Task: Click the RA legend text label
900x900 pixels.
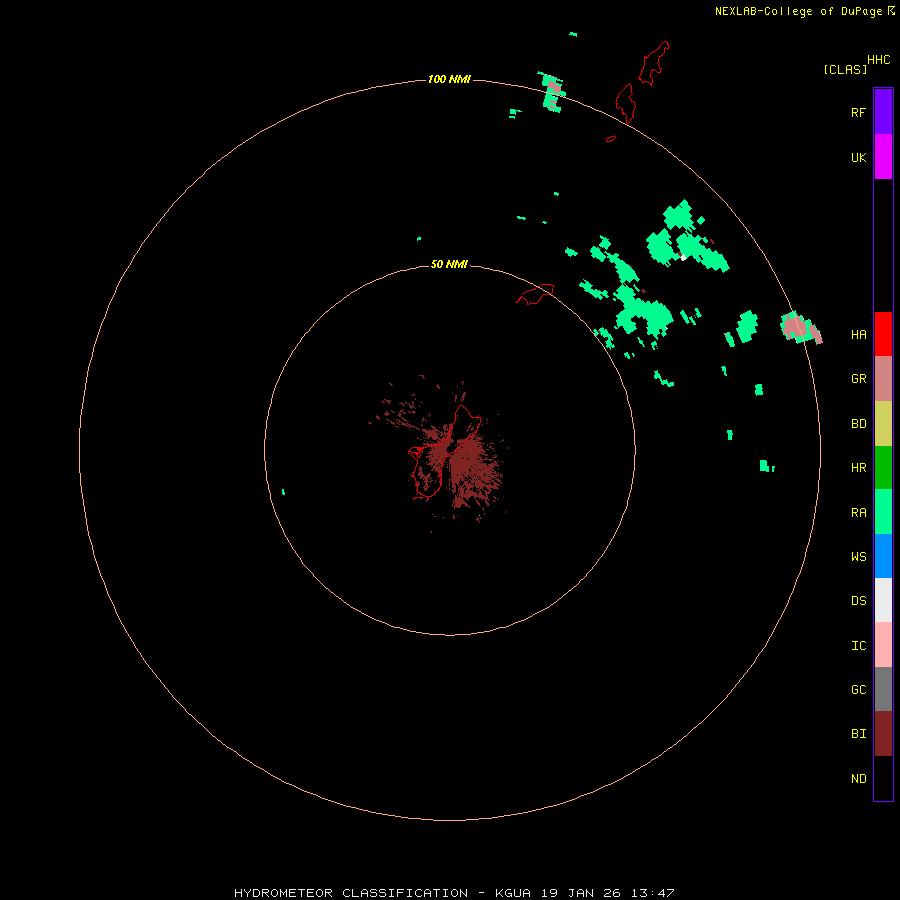Action: [x=858, y=513]
